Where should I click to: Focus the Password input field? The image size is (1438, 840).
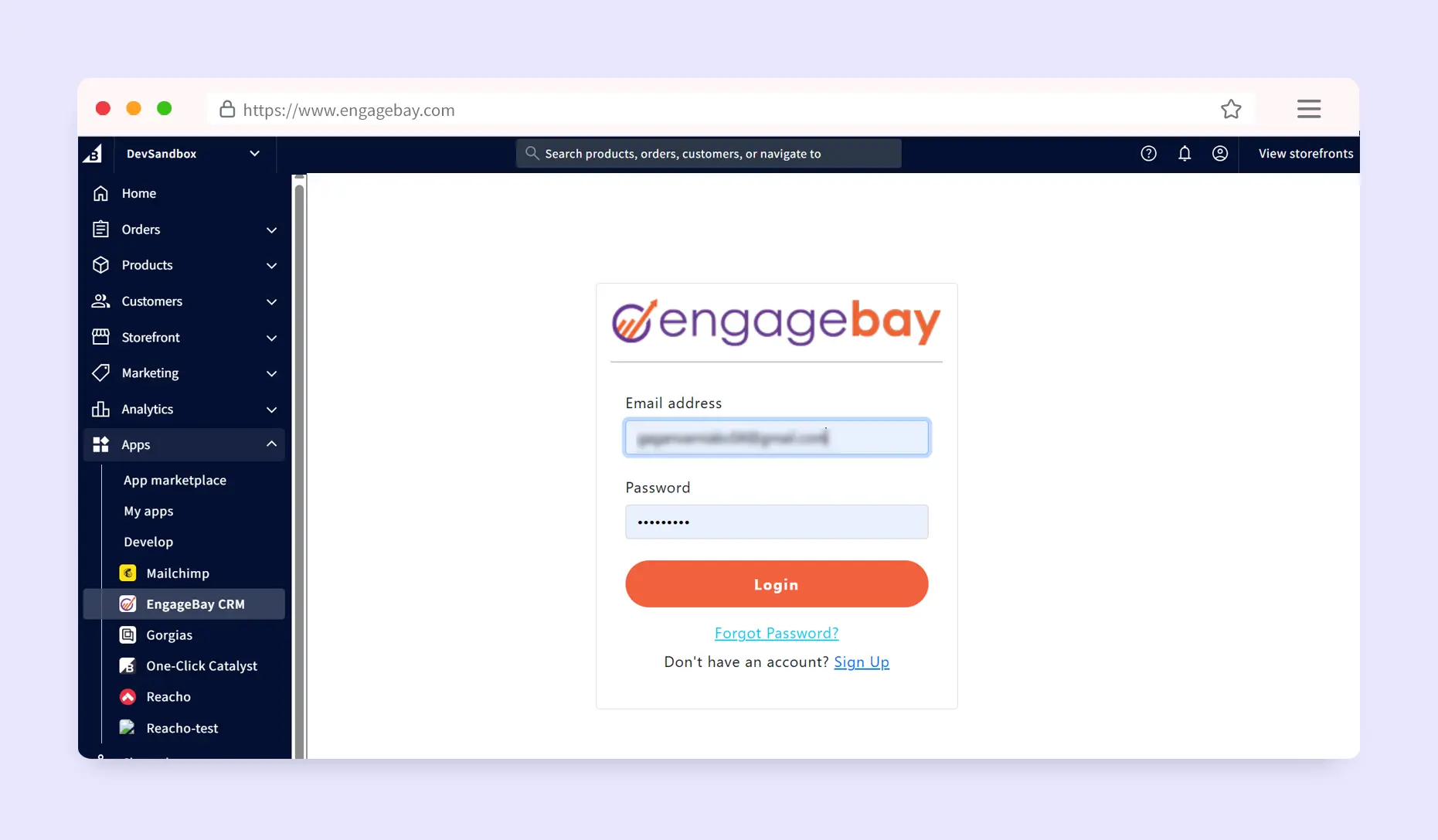pyautogui.click(x=776, y=522)
